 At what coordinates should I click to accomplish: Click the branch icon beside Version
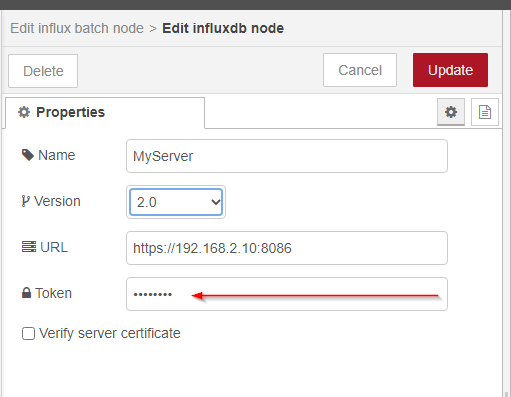pos(26,201)
